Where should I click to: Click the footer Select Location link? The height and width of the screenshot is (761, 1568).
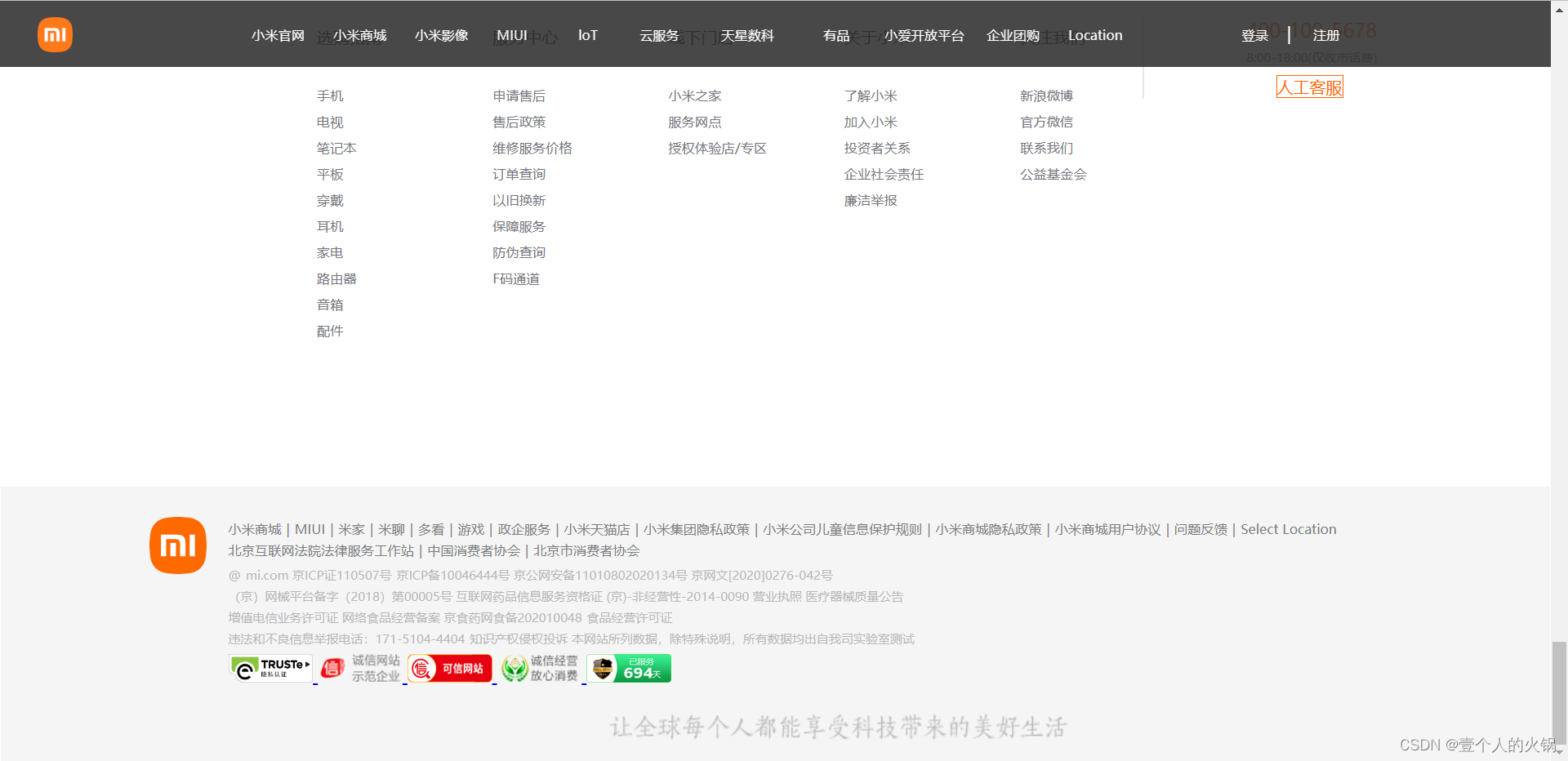pos(1289,530)
